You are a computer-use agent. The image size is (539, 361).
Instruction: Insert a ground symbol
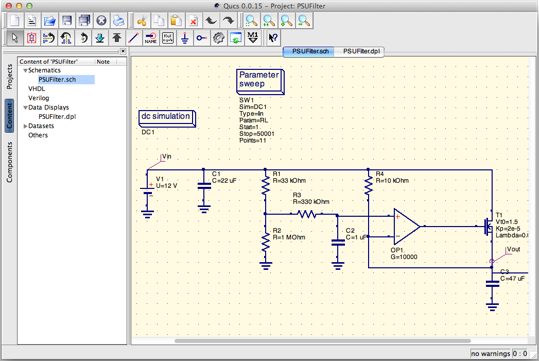[x=185, y=37]
